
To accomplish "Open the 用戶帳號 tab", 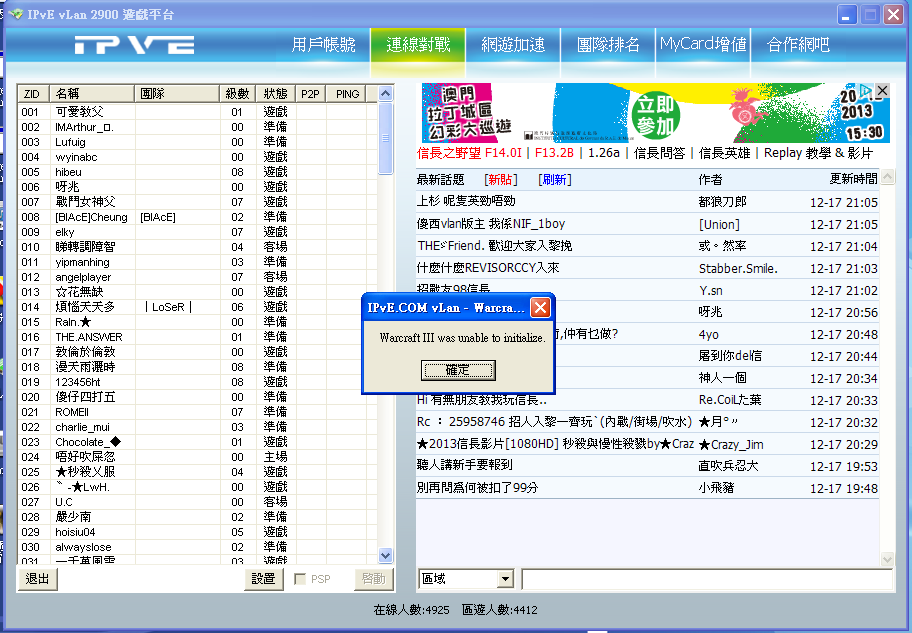I will pos(323,44).
